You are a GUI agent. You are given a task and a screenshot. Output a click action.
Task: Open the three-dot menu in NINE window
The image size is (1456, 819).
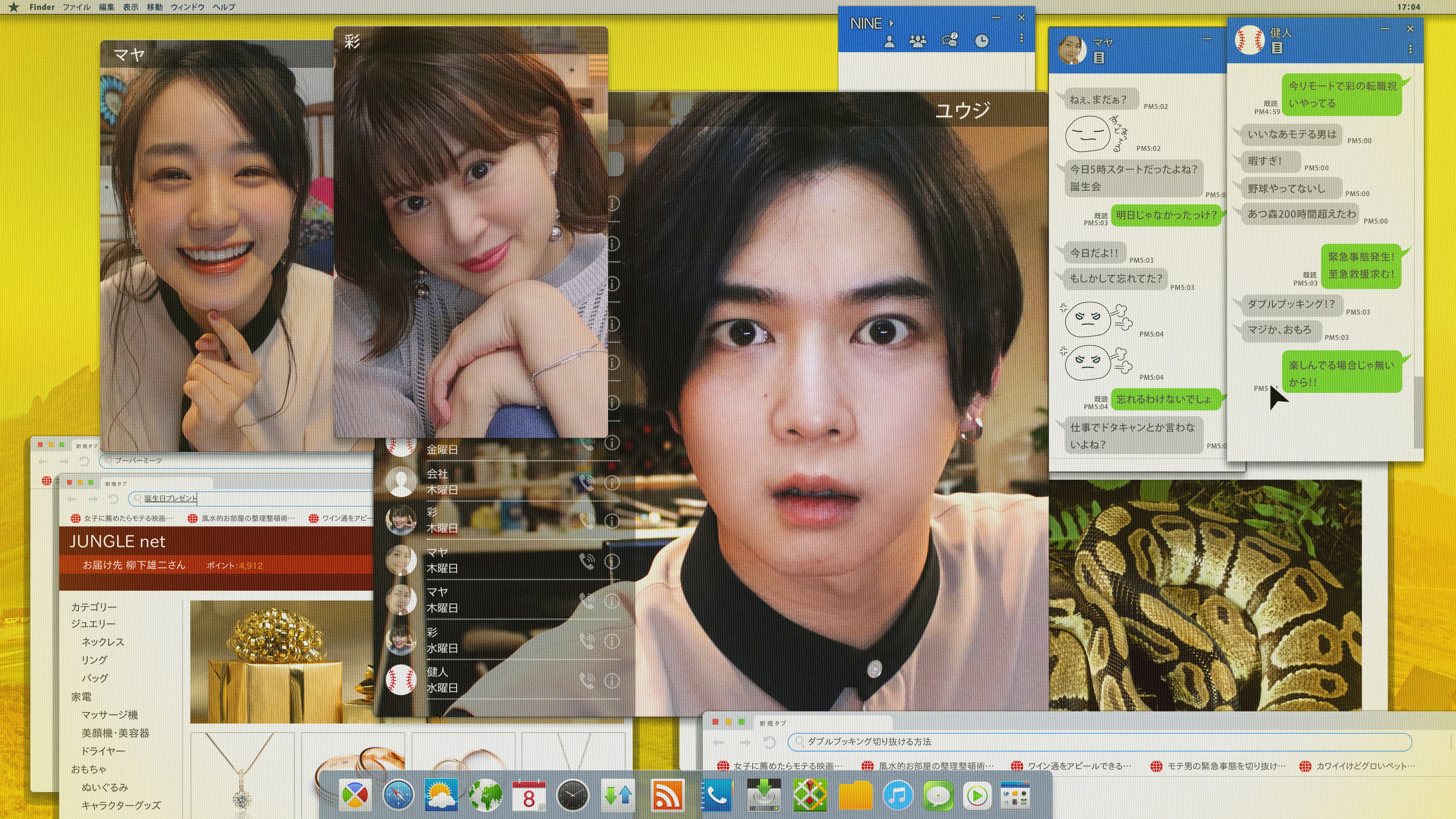point(1021,38)
